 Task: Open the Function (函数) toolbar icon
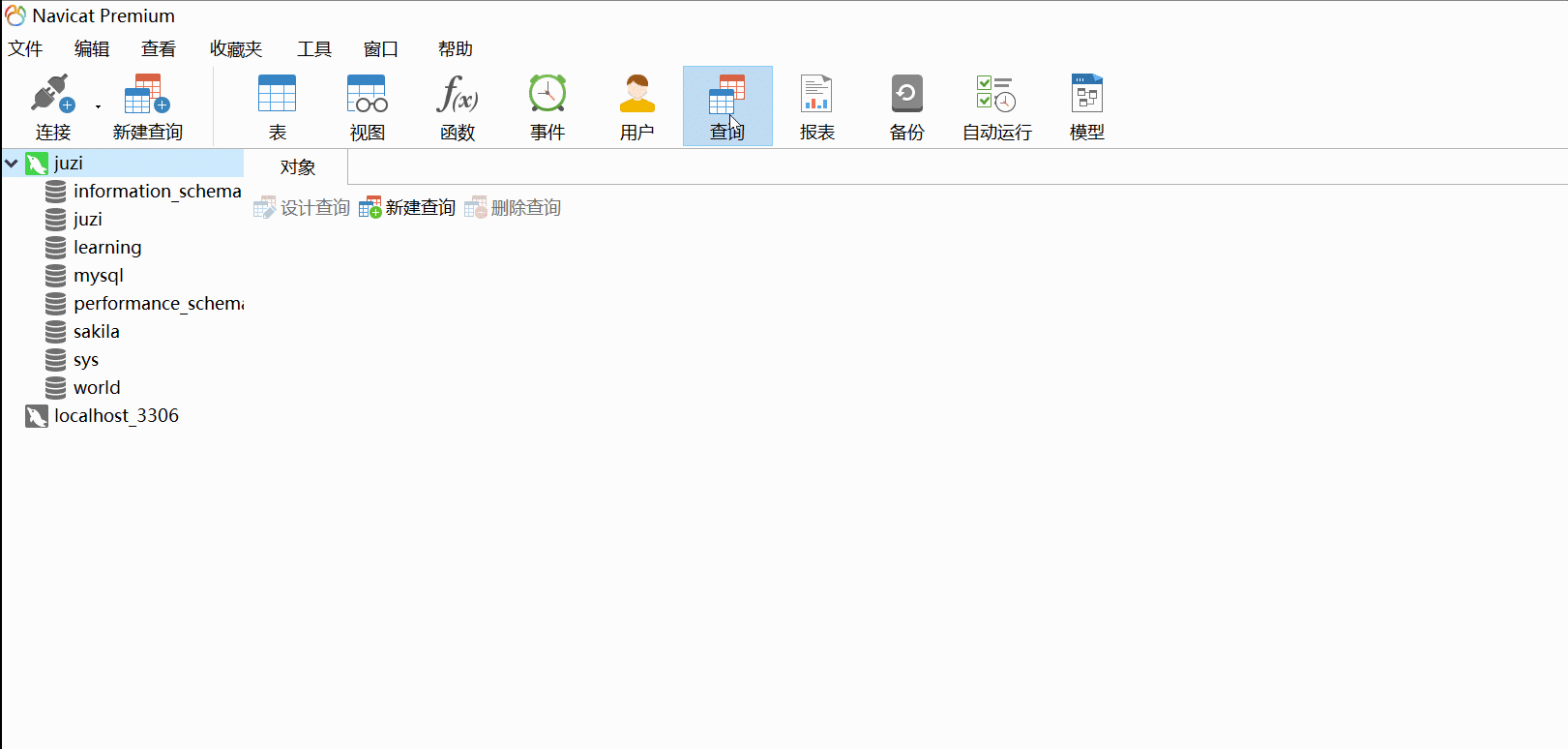(x=458, y=94)
